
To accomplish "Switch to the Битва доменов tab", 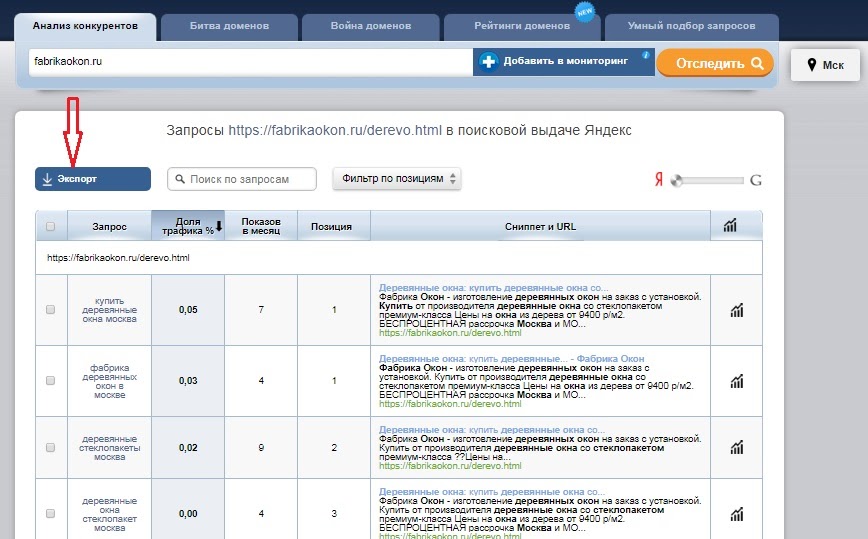I will pyautogui.click(x=229, y=27).
